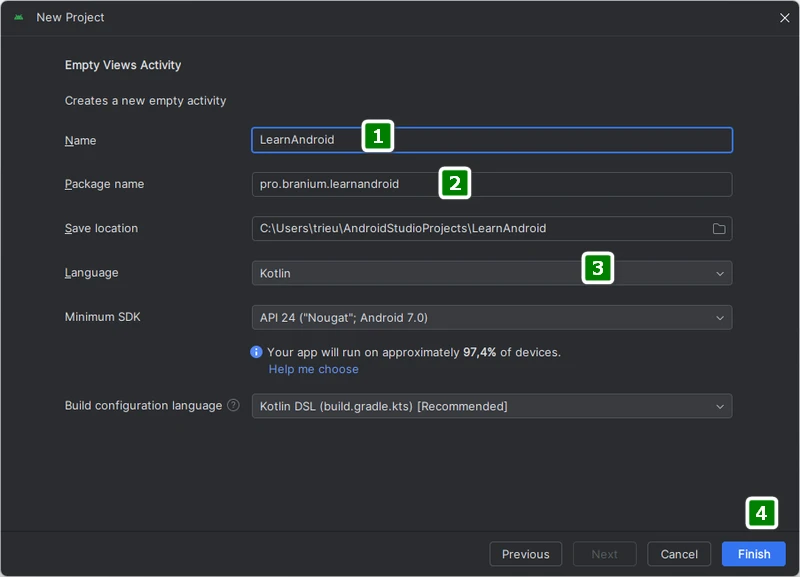Go back with the Previous button
800x577 pixels.
[x=525, y=554]
